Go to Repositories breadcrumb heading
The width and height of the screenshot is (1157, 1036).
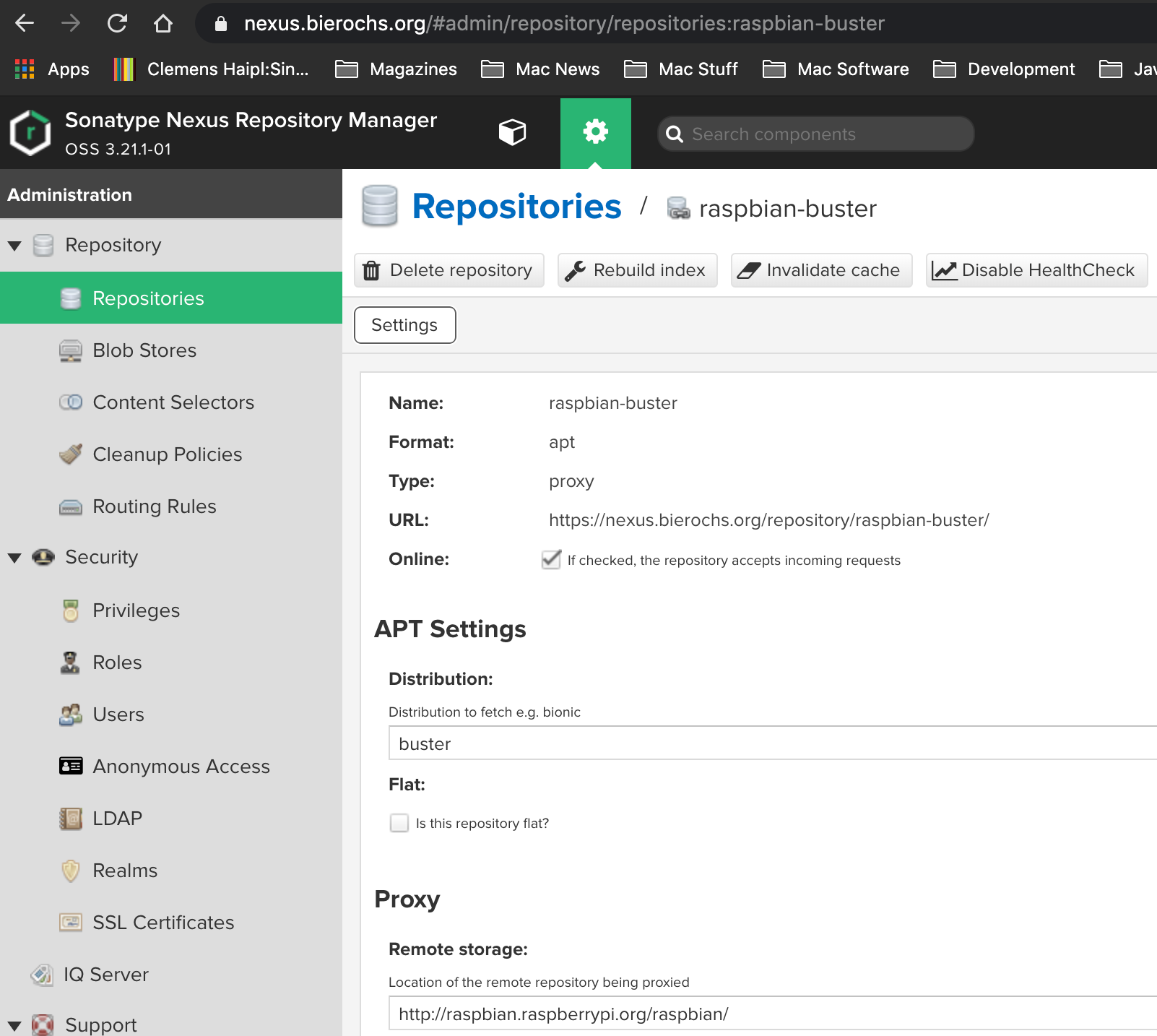(x=516, y=207)
